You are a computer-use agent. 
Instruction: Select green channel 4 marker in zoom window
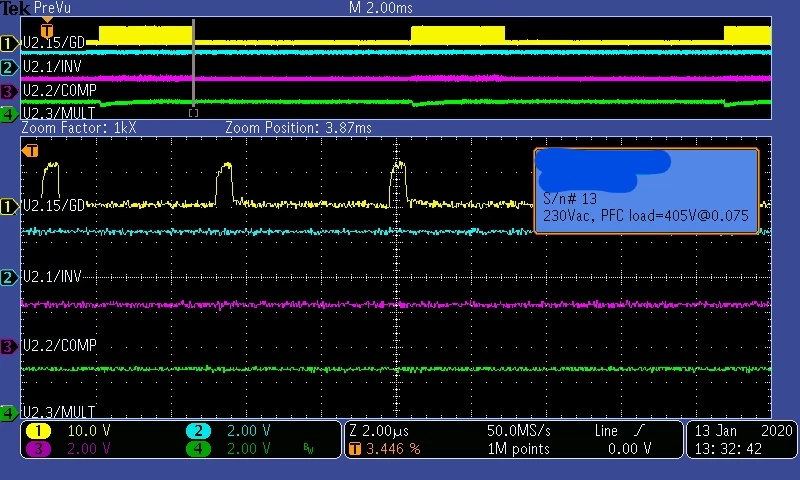coord(9,413)
